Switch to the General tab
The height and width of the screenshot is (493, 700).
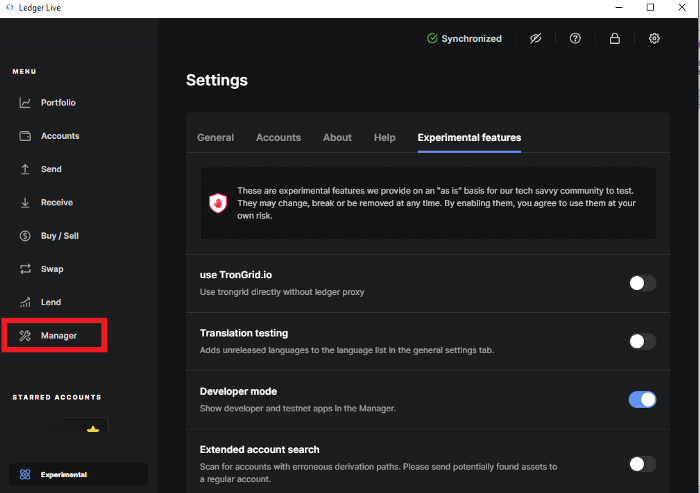[216, 138]
